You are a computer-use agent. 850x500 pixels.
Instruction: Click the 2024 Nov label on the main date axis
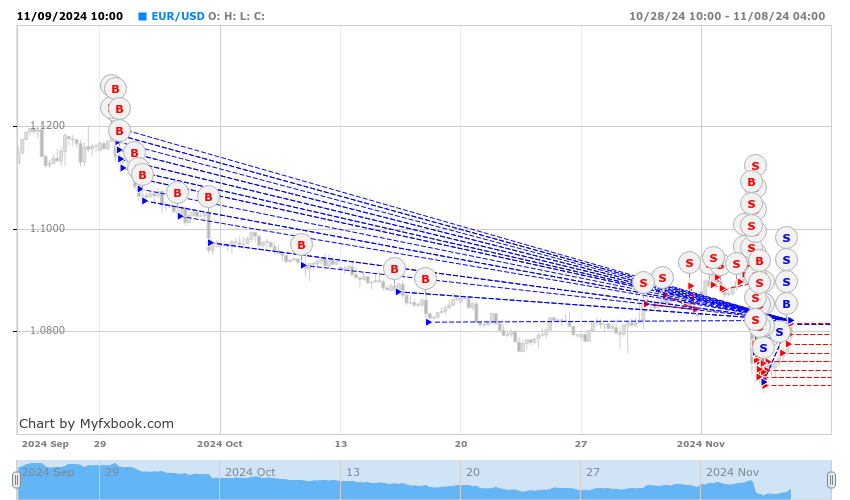[x=700, y=444]
